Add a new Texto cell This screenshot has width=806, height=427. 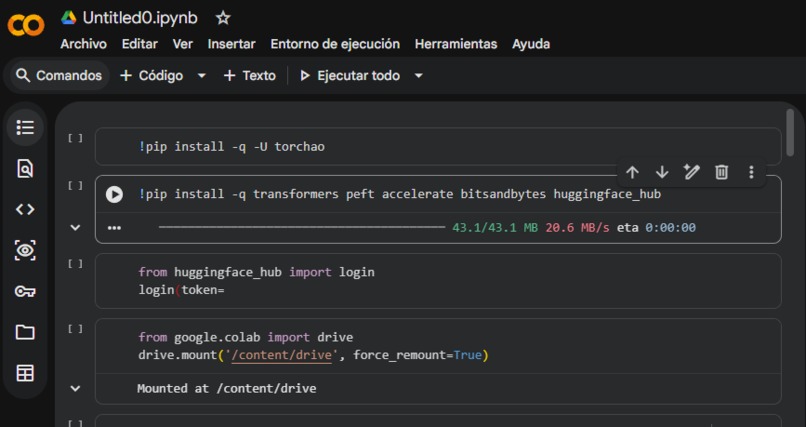coord(250,76)
